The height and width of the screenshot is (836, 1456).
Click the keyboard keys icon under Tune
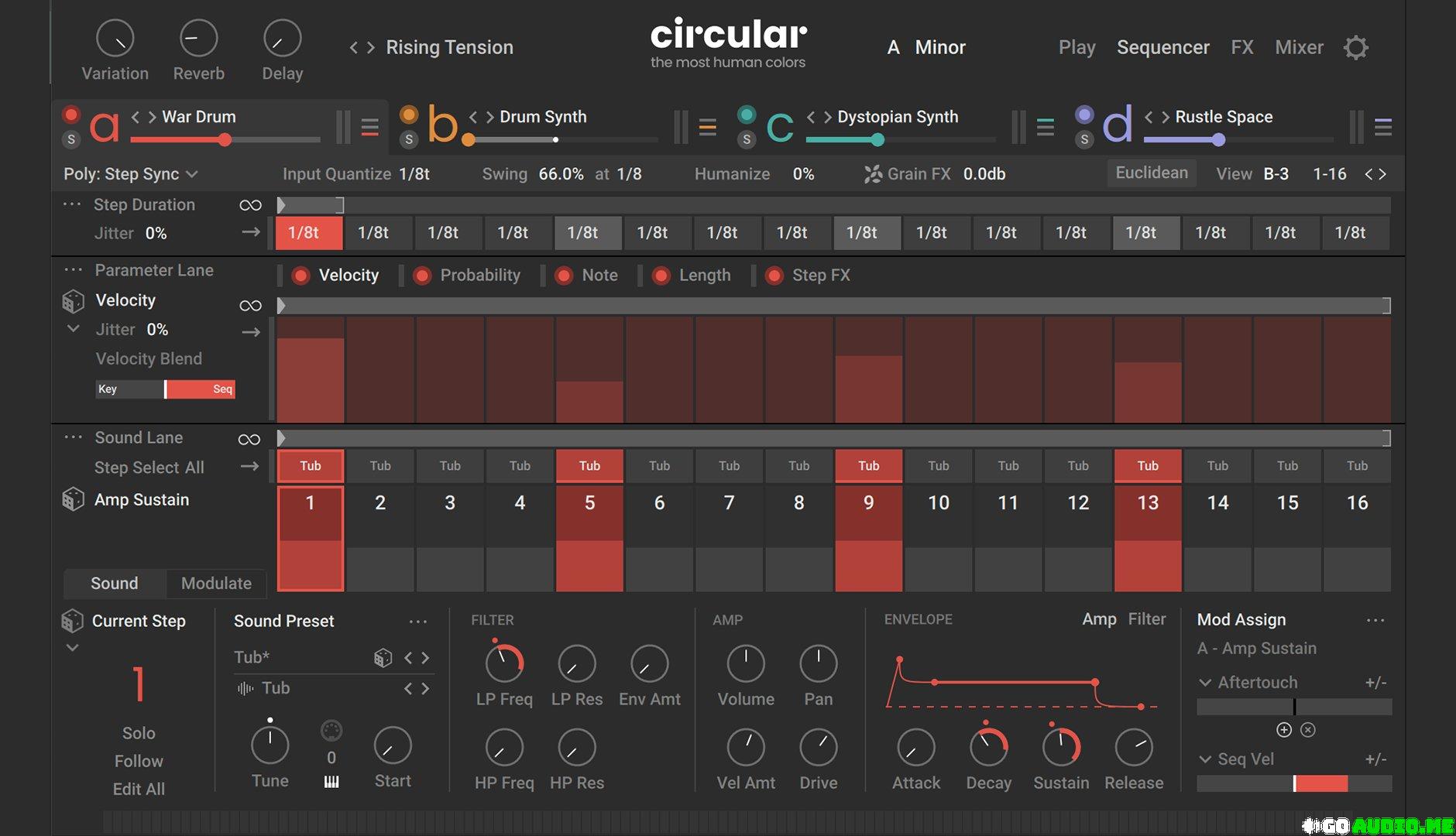tap(331, 782)
